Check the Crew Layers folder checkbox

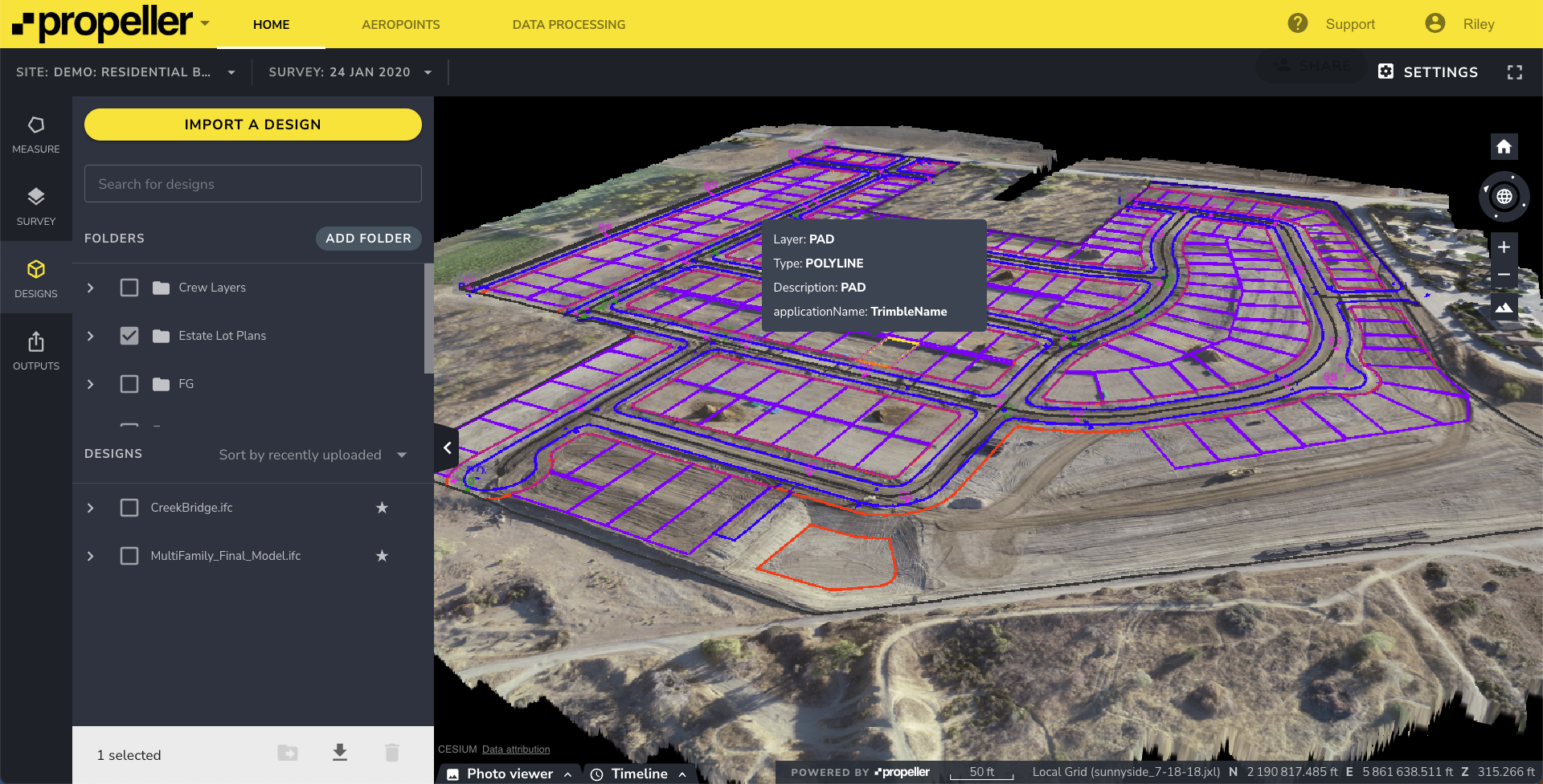point(129,288)
